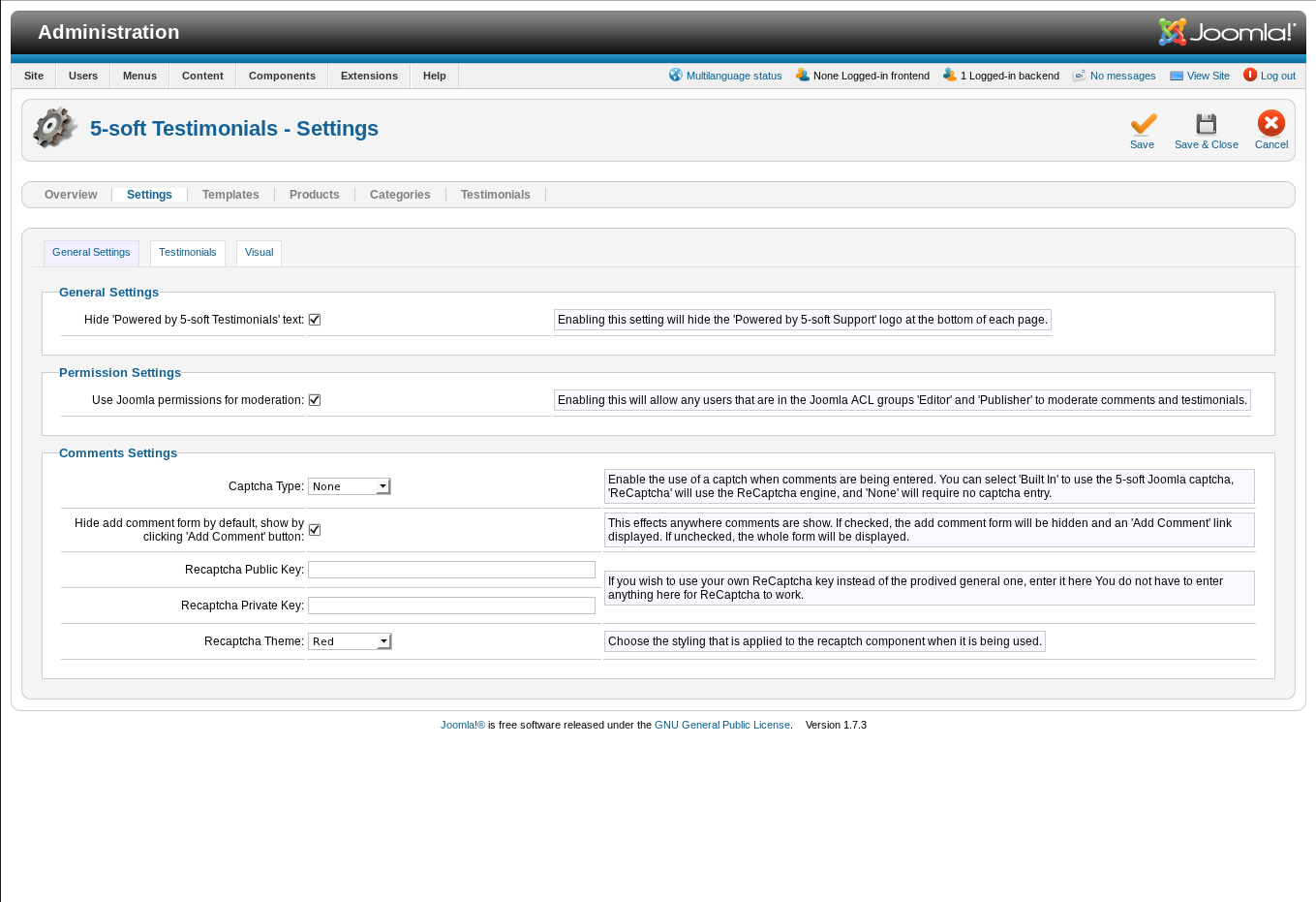Click the Joomla! logo
The width and height of the screenshot is (1316, 902).
(1227, 32)
